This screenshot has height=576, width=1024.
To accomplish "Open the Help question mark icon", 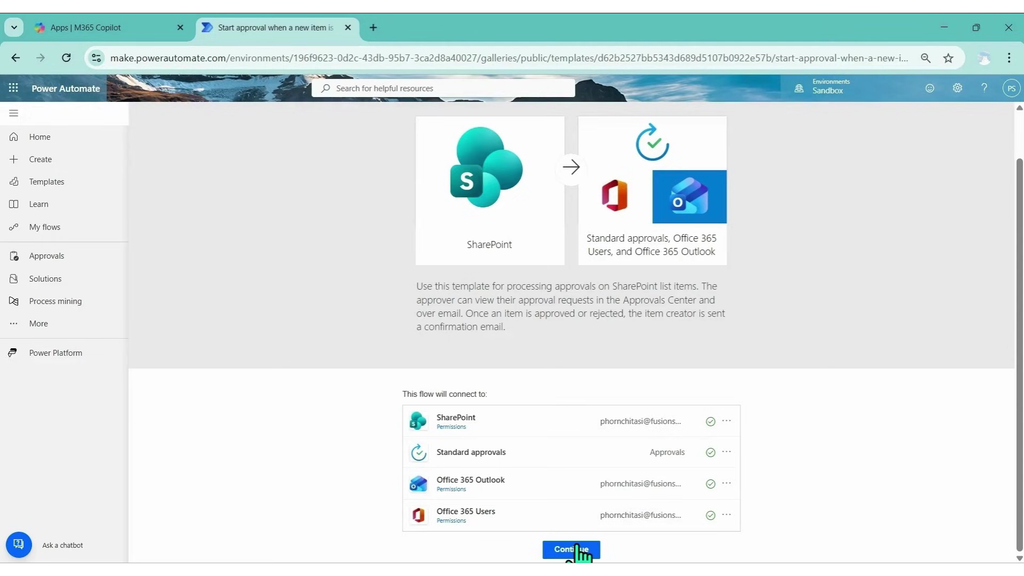I will [984, 88].
